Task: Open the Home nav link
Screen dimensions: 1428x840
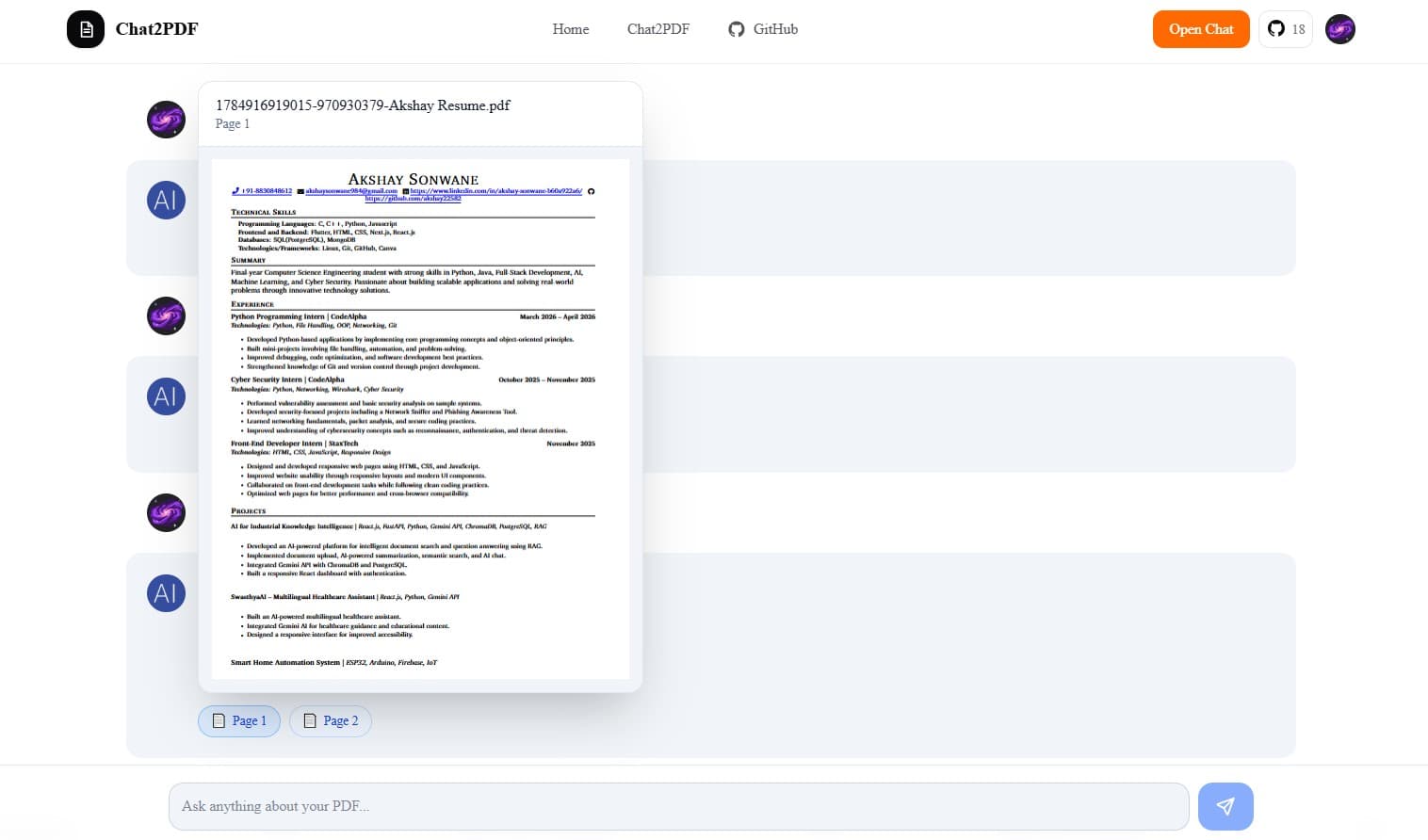Action: pos(571,29)
